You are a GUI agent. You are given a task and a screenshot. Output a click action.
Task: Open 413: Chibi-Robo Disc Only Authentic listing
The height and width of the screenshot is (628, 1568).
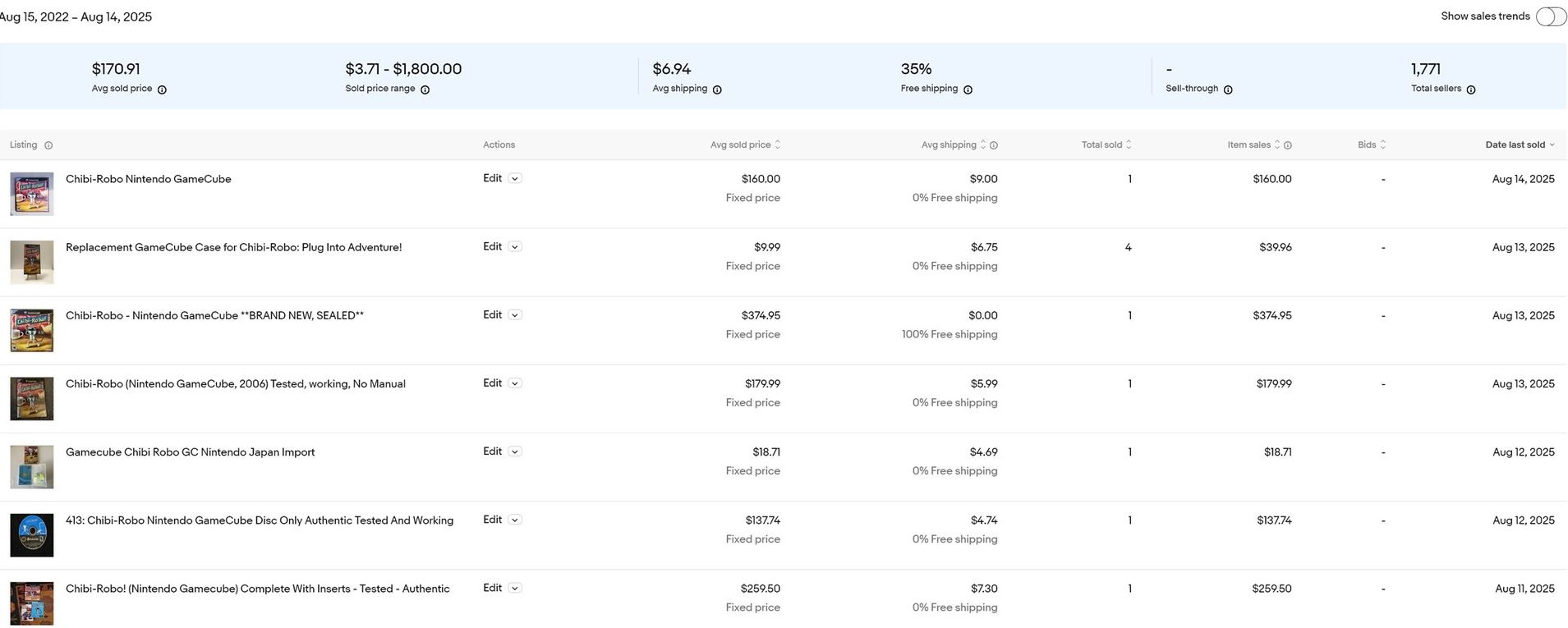(260, 520)
